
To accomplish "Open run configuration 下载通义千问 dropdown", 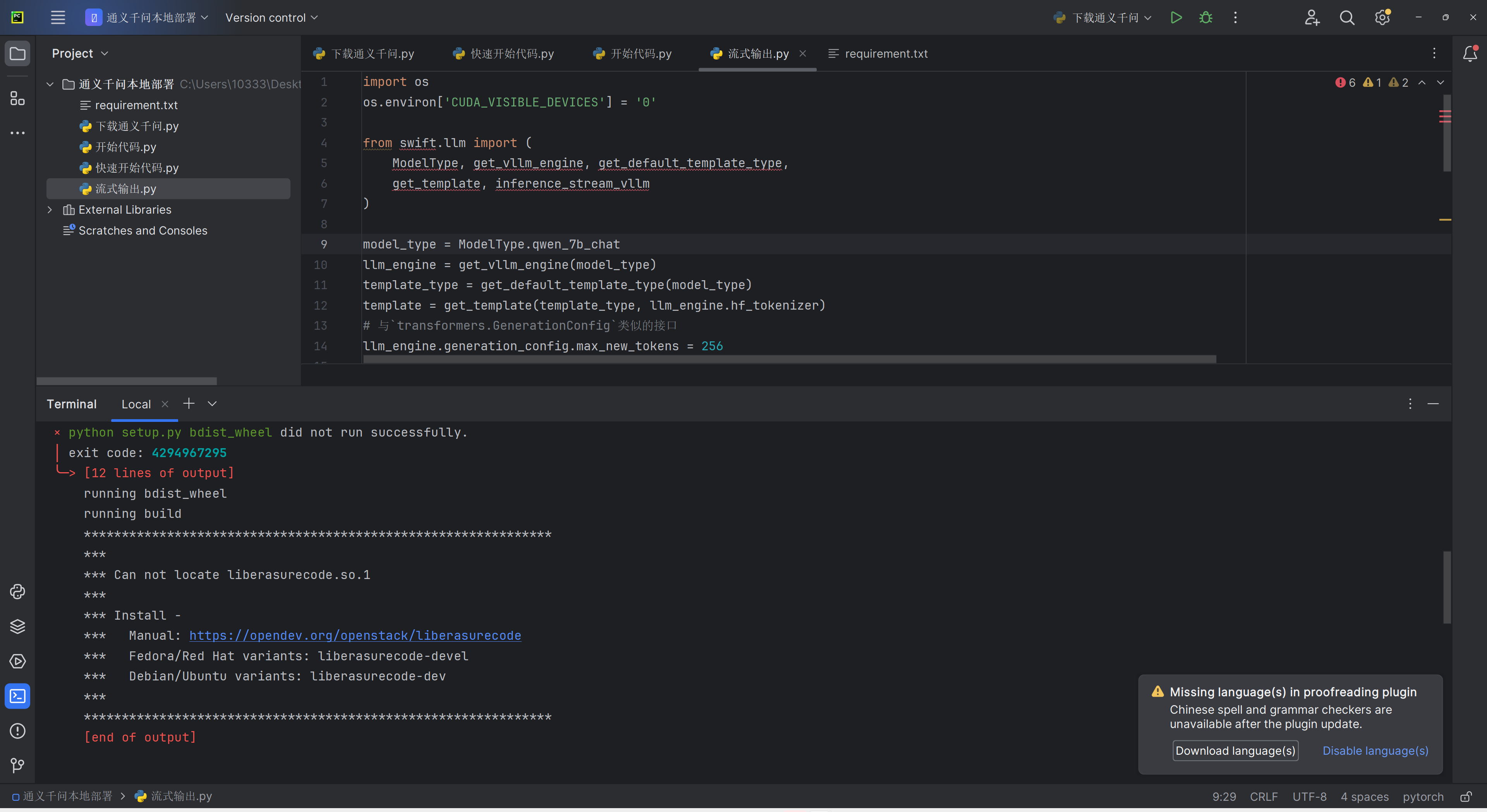I will click(1102, 17).
